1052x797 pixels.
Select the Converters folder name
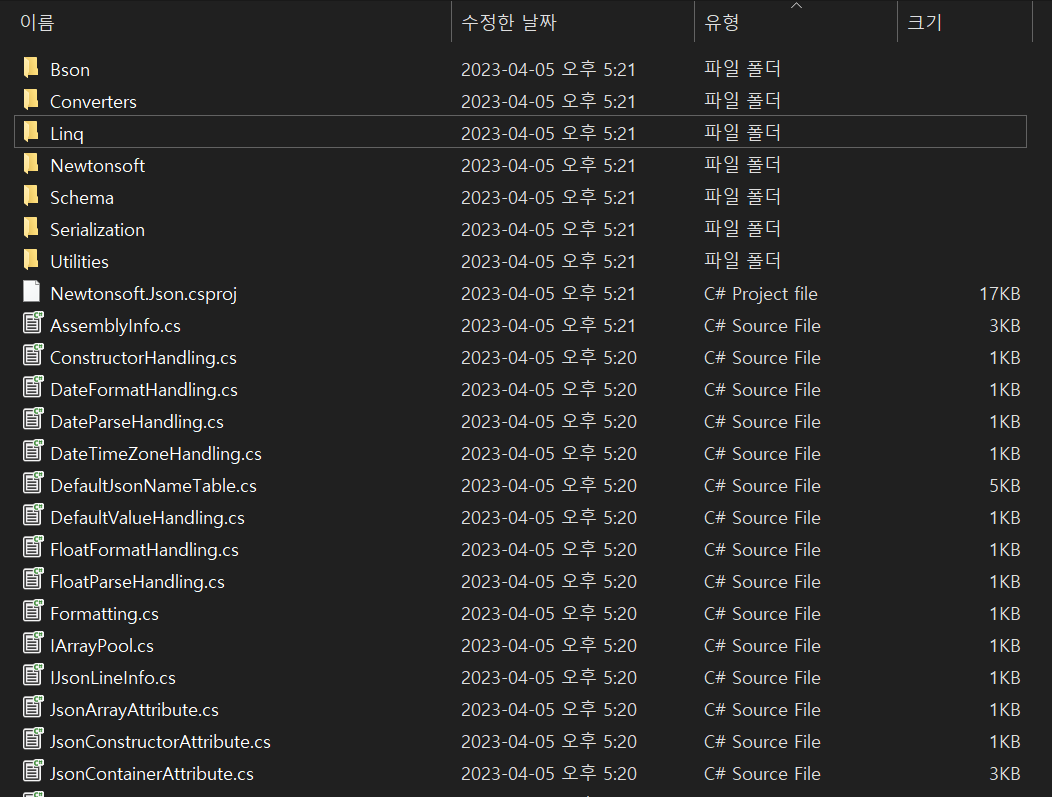[93, 102]
